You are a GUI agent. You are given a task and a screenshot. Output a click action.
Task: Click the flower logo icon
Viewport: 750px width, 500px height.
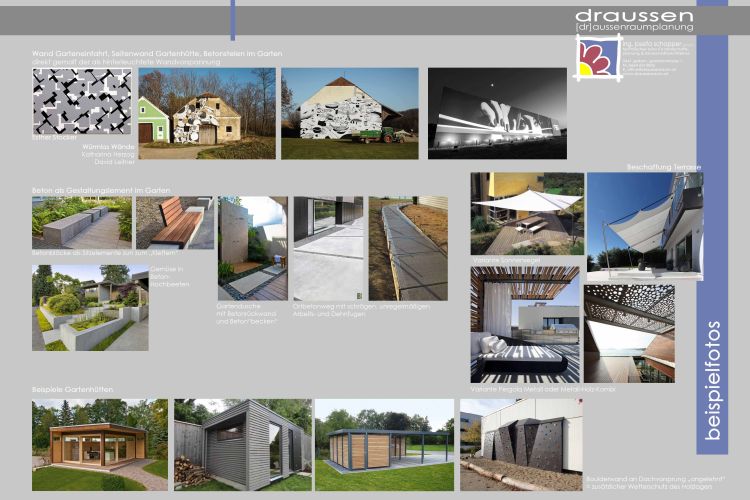point(598,60)
